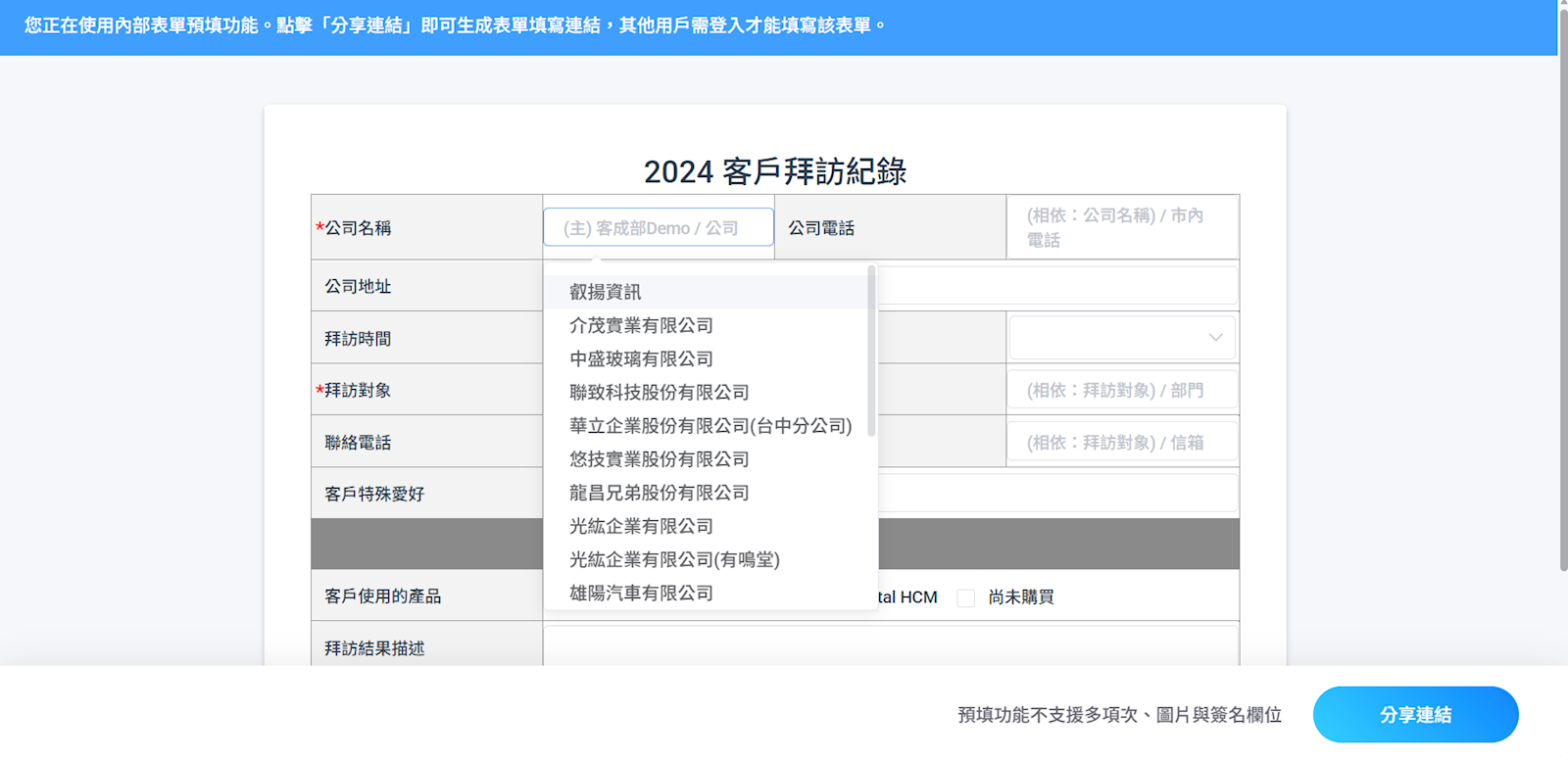
Task: Click the 分享連結 button
Action: (1415, 715)
